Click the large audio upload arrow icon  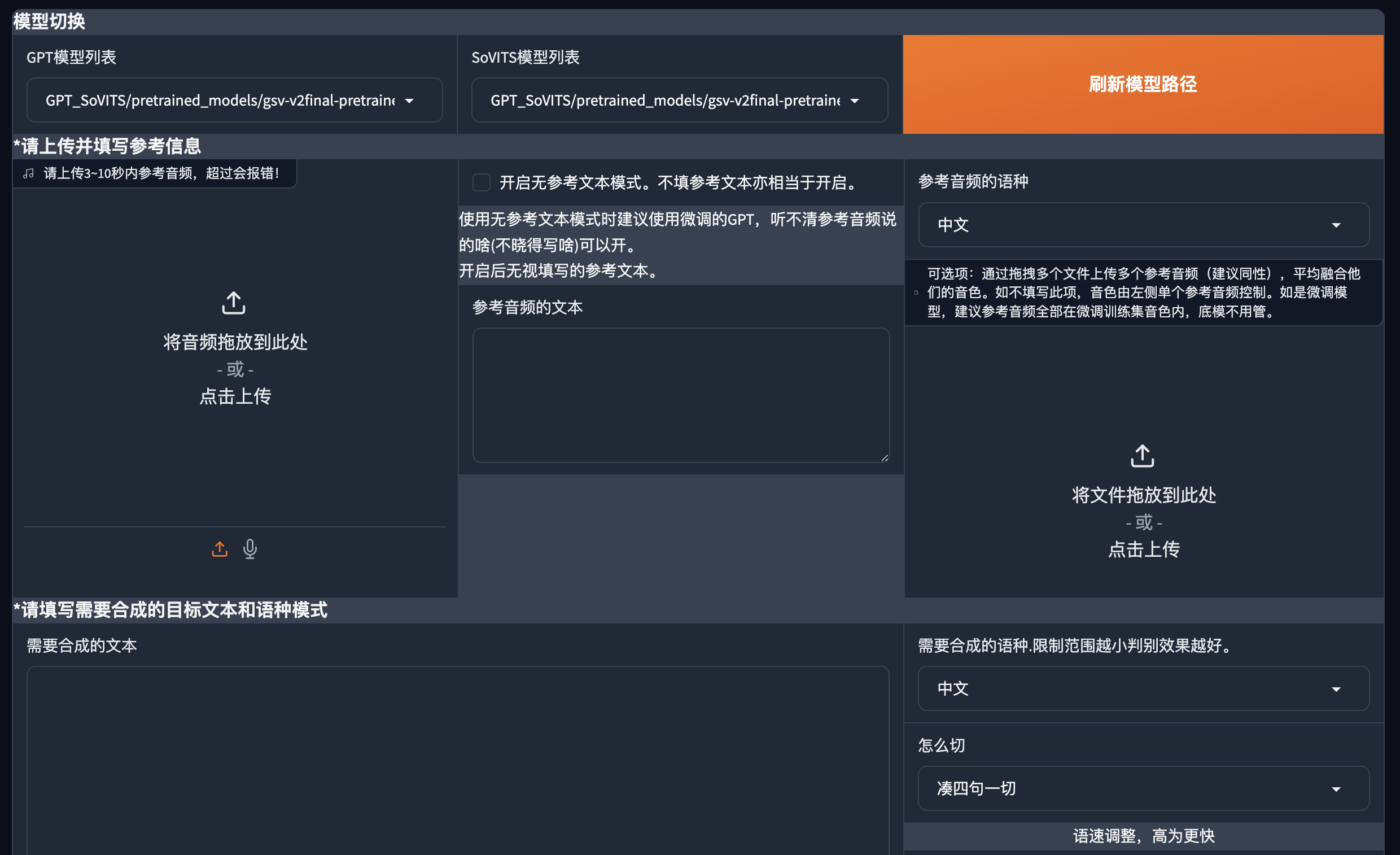pos(234,303)
